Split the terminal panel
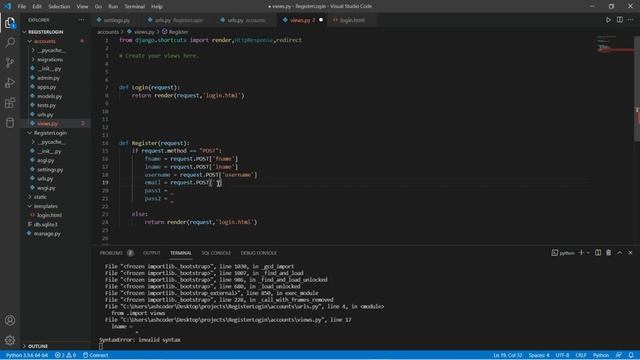Viewport: 640px width, 360px height. [x=598, y=253]
